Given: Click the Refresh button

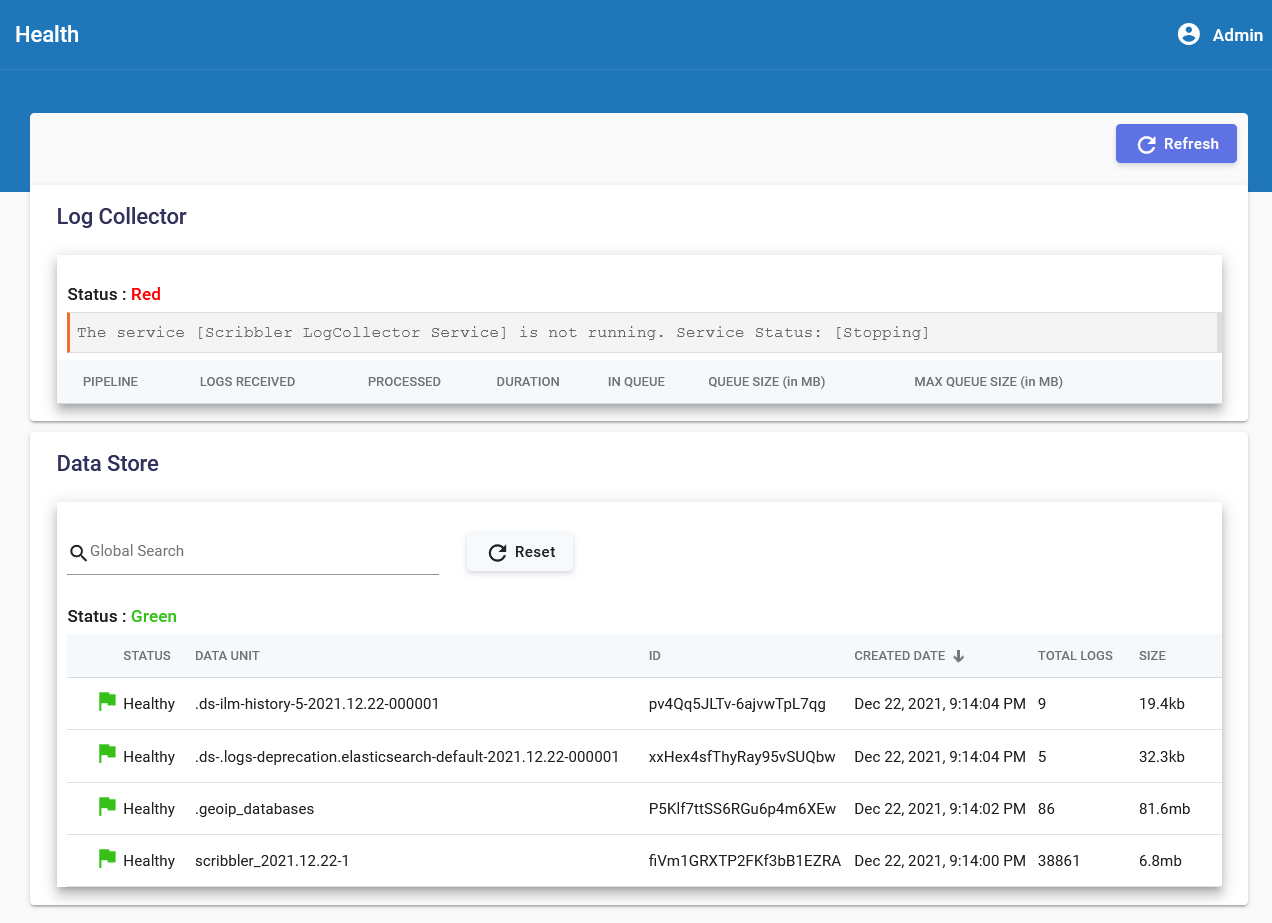Looking at the screenshot, I should (1176, 144).
